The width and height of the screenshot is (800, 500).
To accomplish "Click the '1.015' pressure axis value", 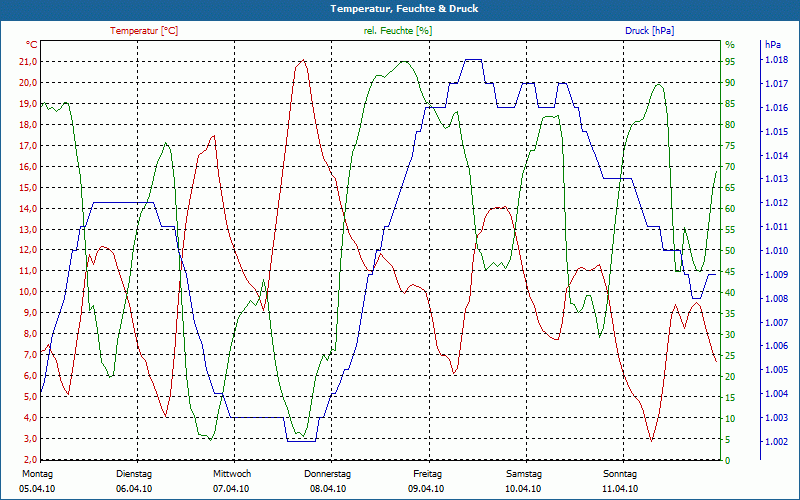I will (x=776, y=132).
